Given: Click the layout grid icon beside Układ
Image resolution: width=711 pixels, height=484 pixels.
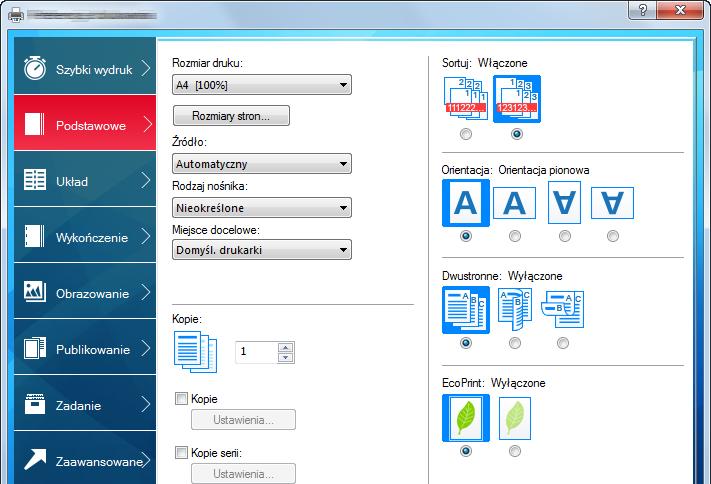Looking at the screenshot, I should [35, 180].
